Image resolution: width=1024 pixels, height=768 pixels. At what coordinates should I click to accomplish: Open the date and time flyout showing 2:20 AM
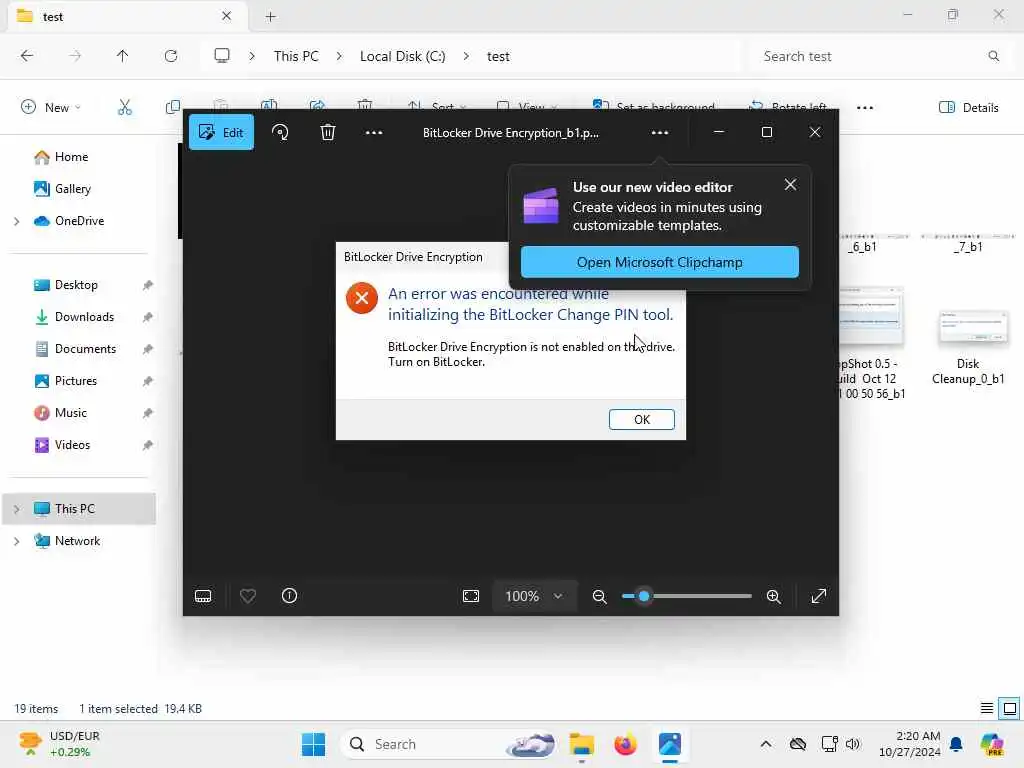coord(910,744)
